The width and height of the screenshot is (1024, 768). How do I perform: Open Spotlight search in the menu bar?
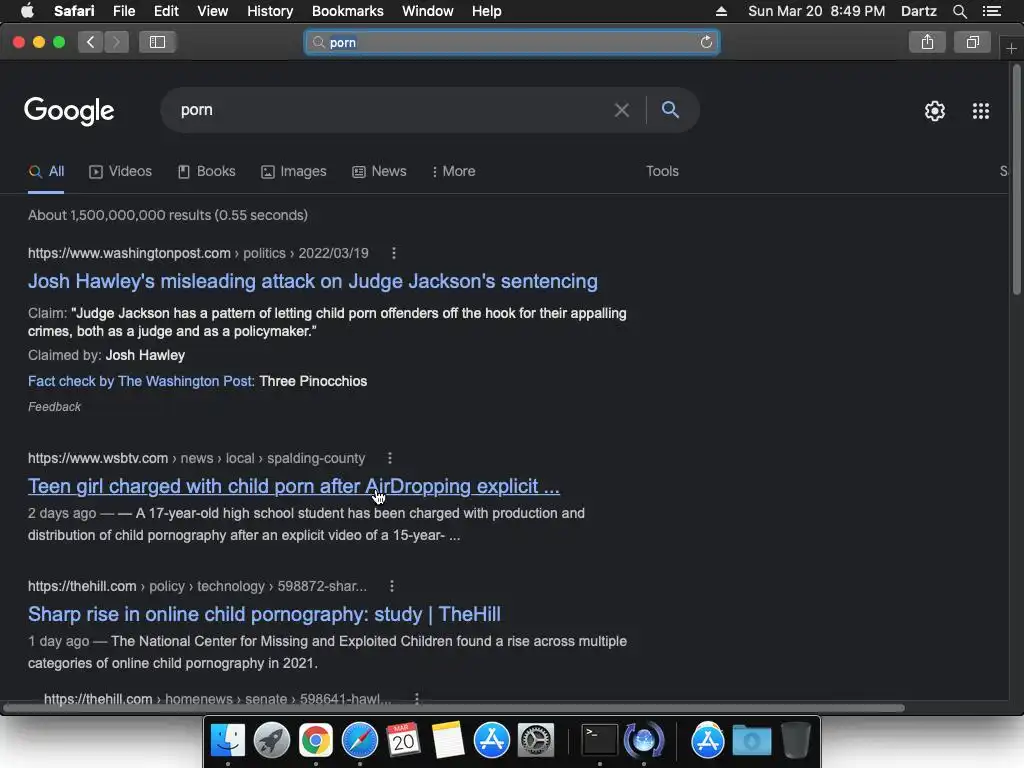(960, 11)
